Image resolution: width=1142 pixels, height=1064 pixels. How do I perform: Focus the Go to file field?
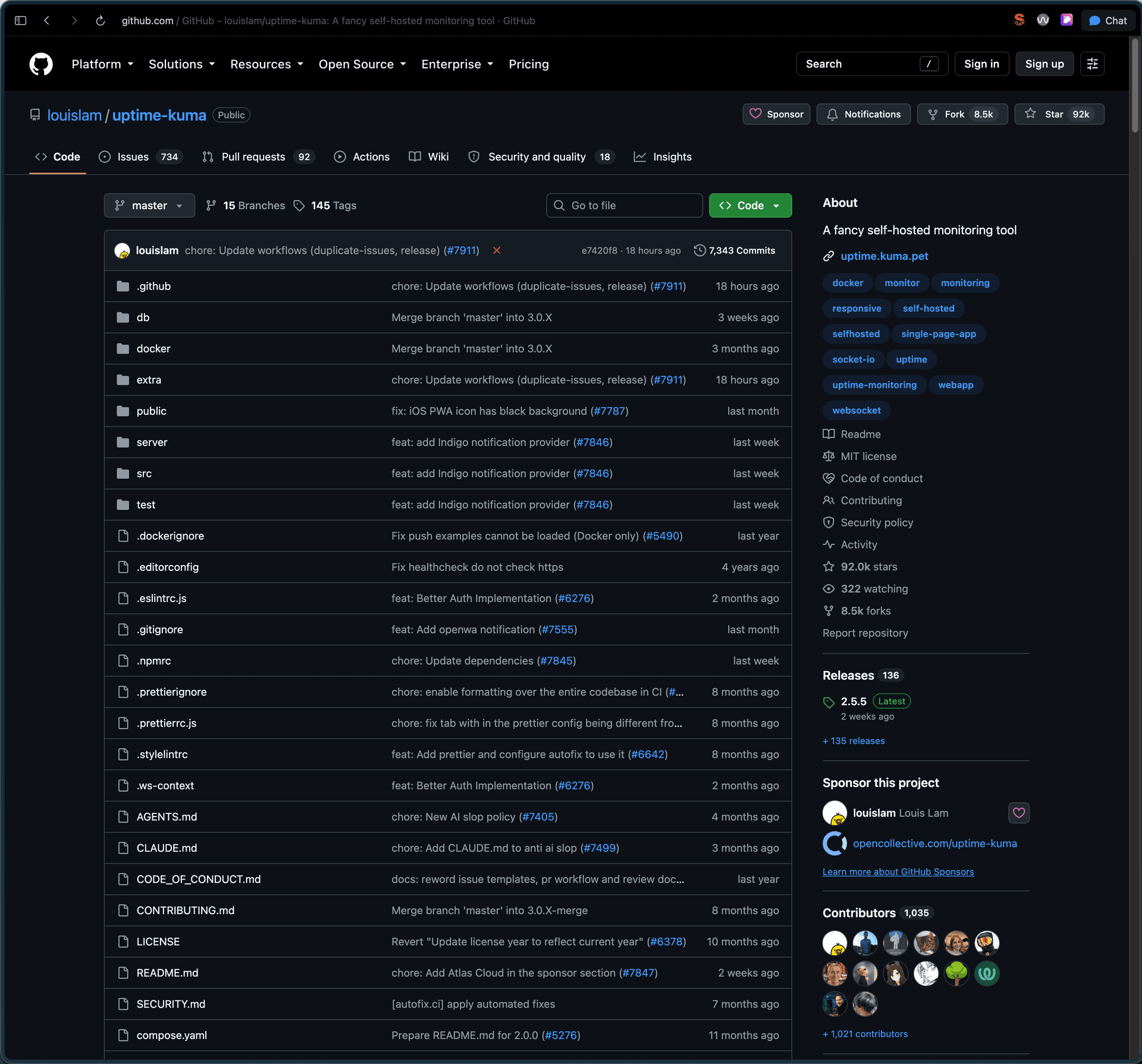click(x=625, y=205)
